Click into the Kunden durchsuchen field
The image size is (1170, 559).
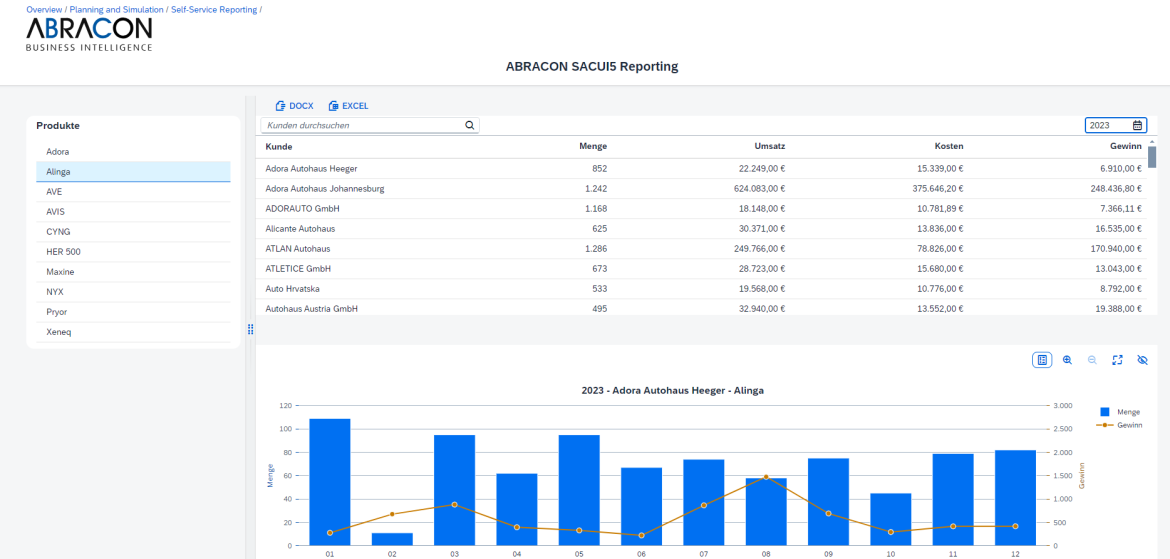click(362, 126)
